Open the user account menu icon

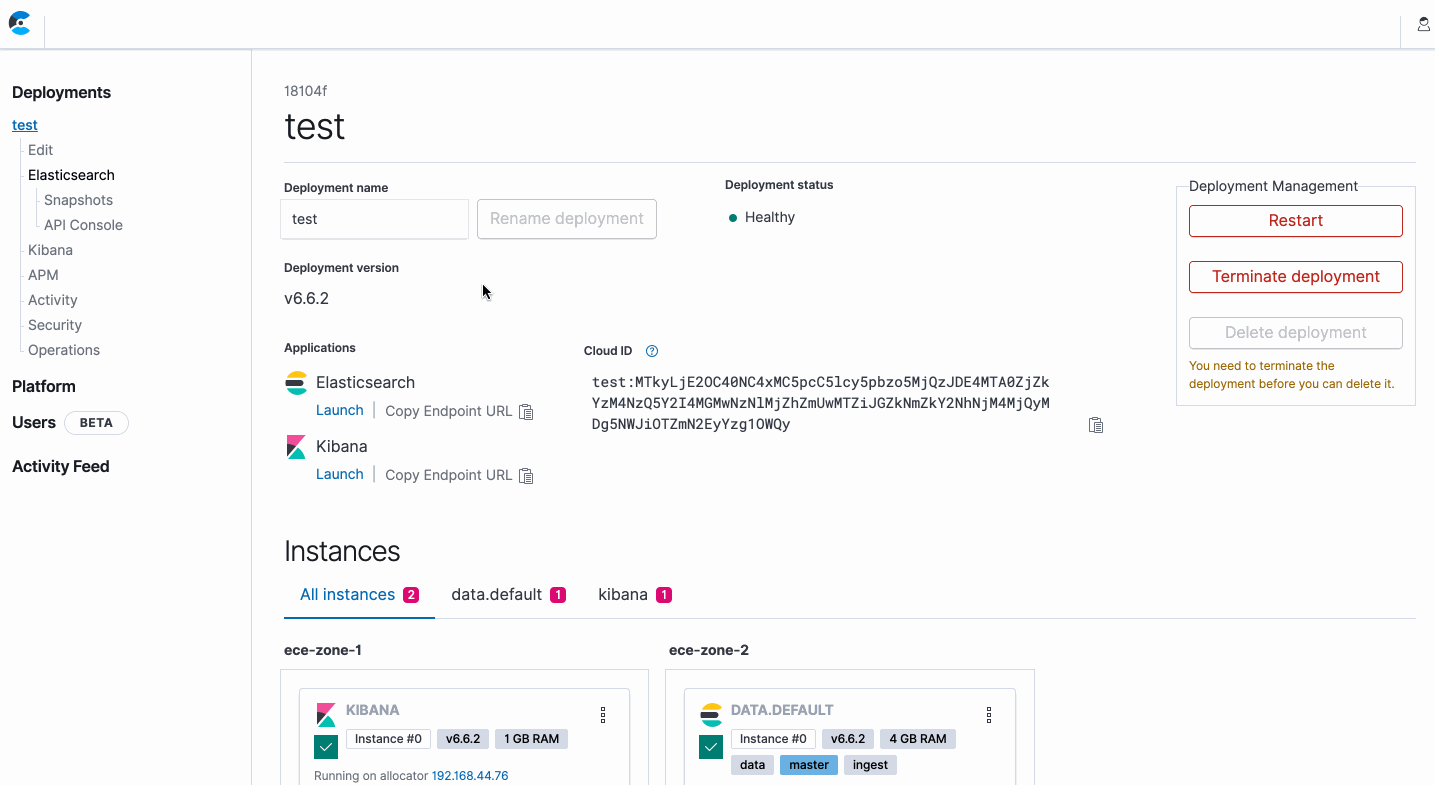[x=1423, y=24]
